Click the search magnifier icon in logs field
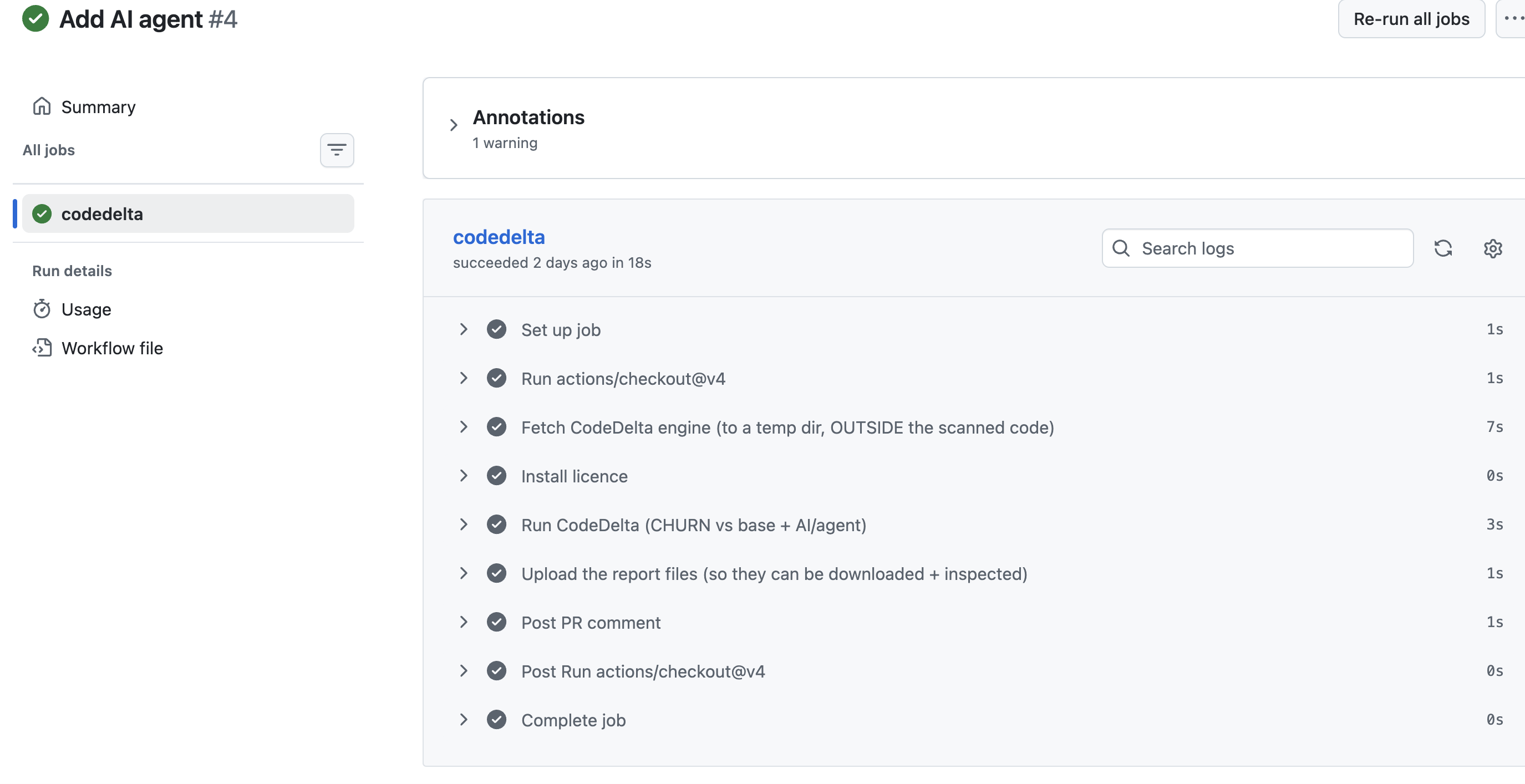 coord(1121,248)
